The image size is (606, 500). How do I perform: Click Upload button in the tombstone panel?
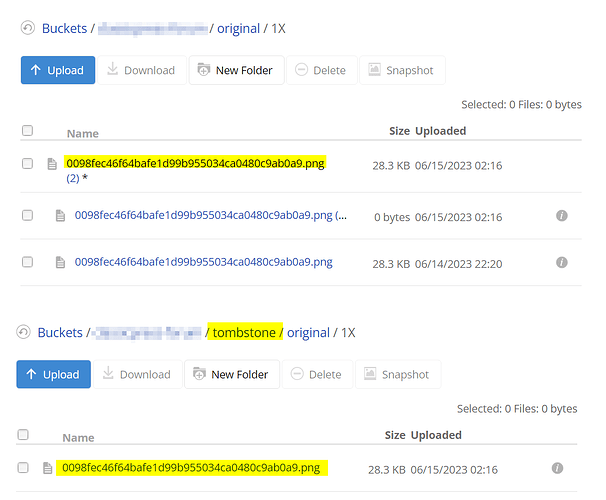[53, 374]
